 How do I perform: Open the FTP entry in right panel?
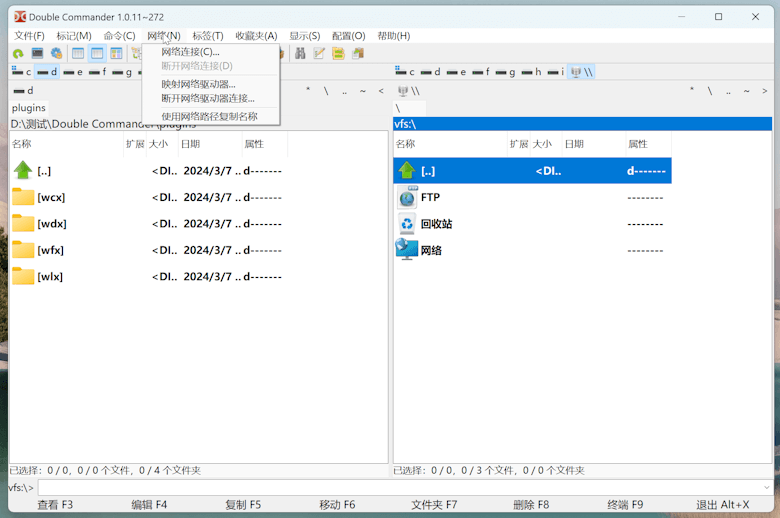pos(532,198)
